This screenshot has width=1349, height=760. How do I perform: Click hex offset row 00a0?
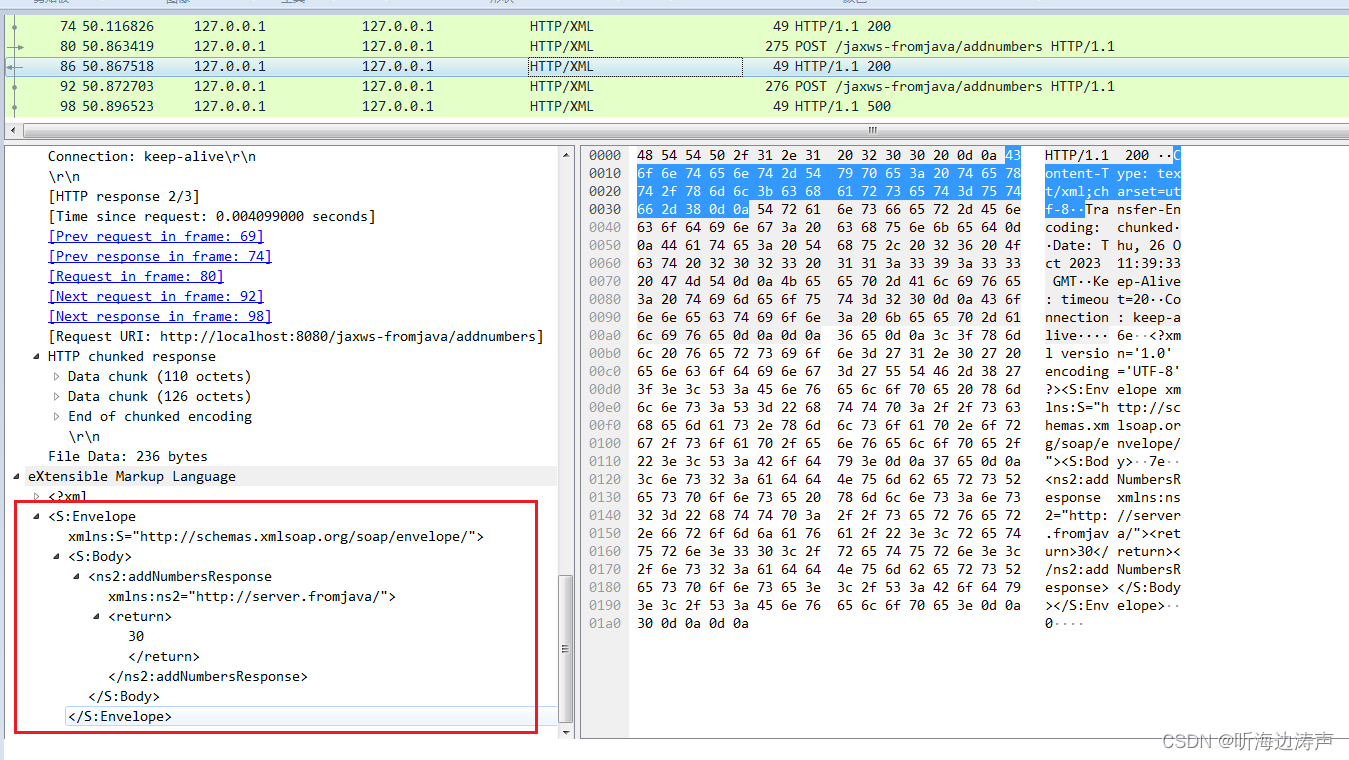coord(605,336)
